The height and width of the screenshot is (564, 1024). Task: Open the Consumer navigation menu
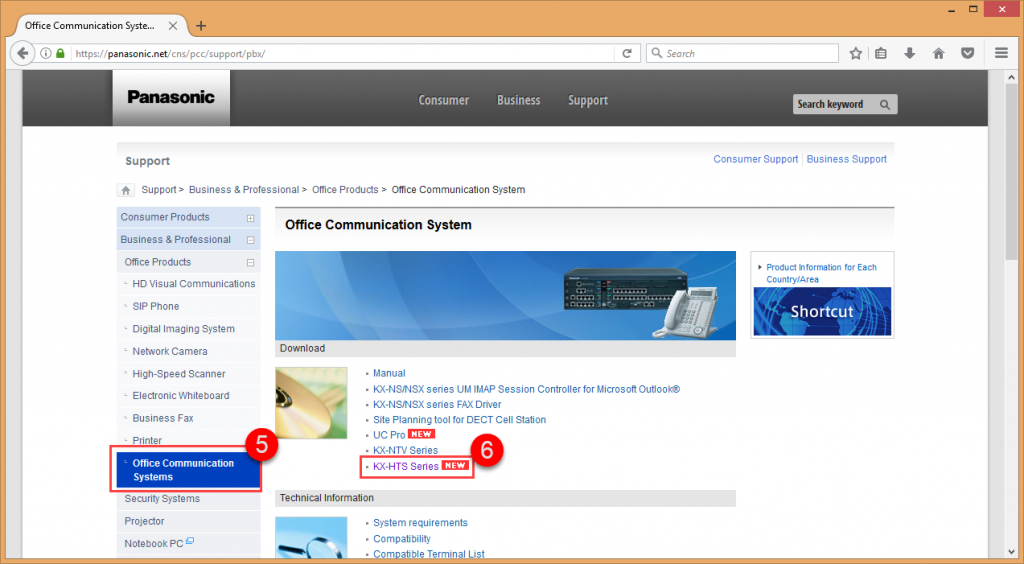pos(443,101)
